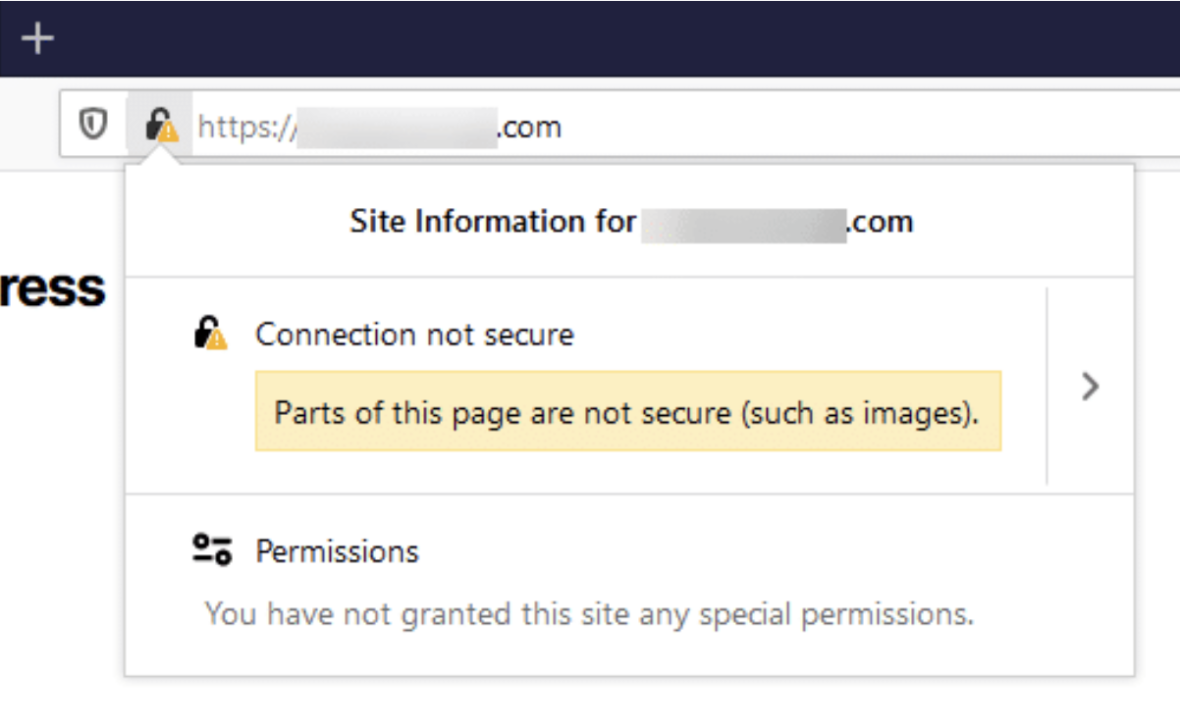Click the vertical divider beside the chevron
The width and height of the screenshot is (1180, 726).
point(1047,386)
